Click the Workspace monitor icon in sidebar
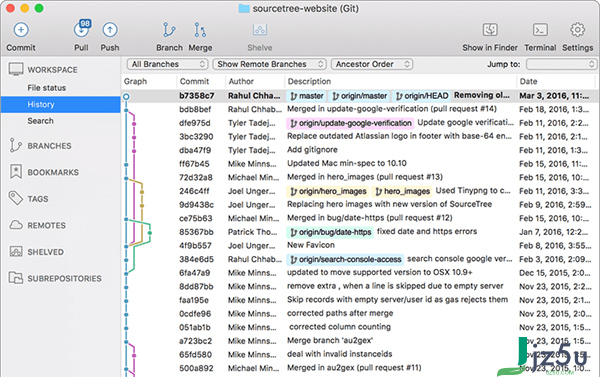 point(16,70)
